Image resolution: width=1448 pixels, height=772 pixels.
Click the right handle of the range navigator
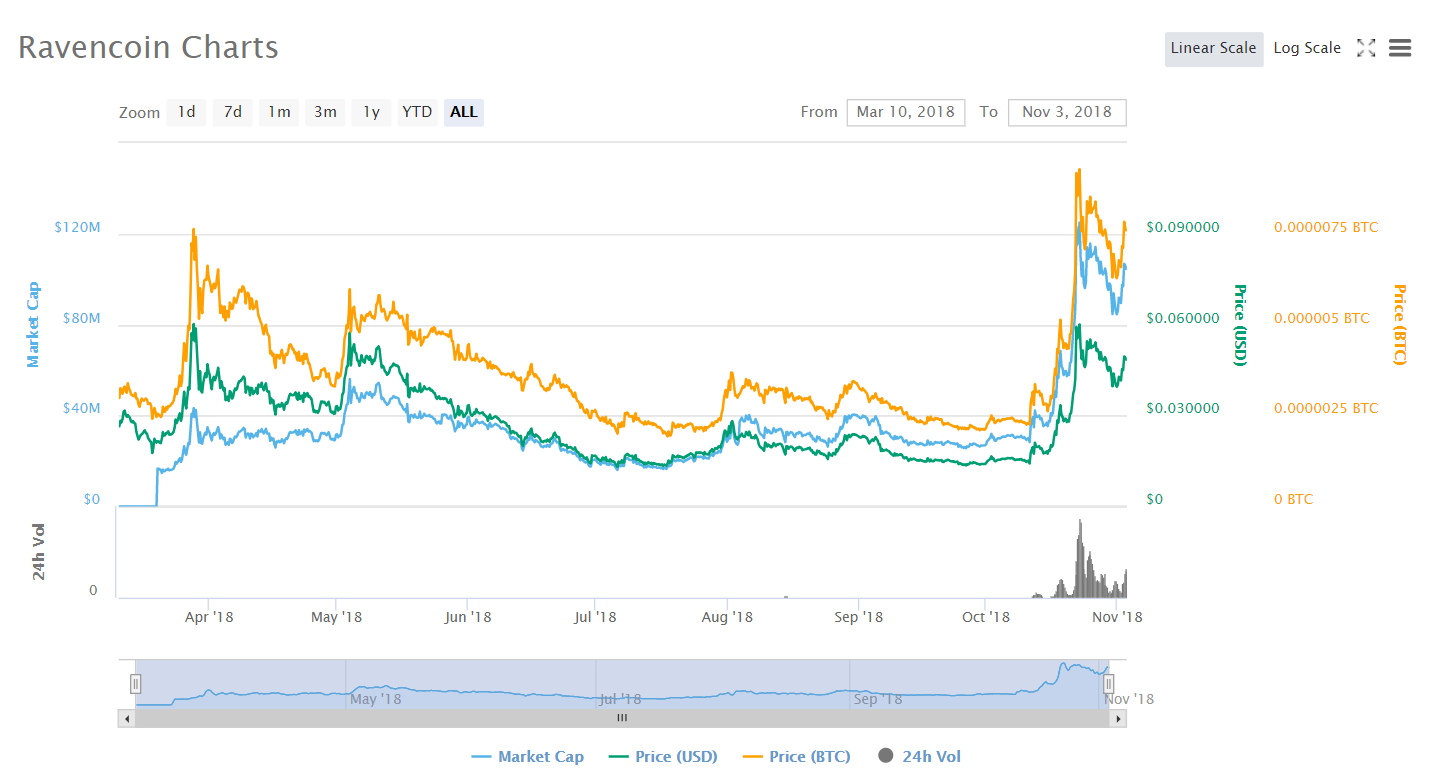(1109, 682)
